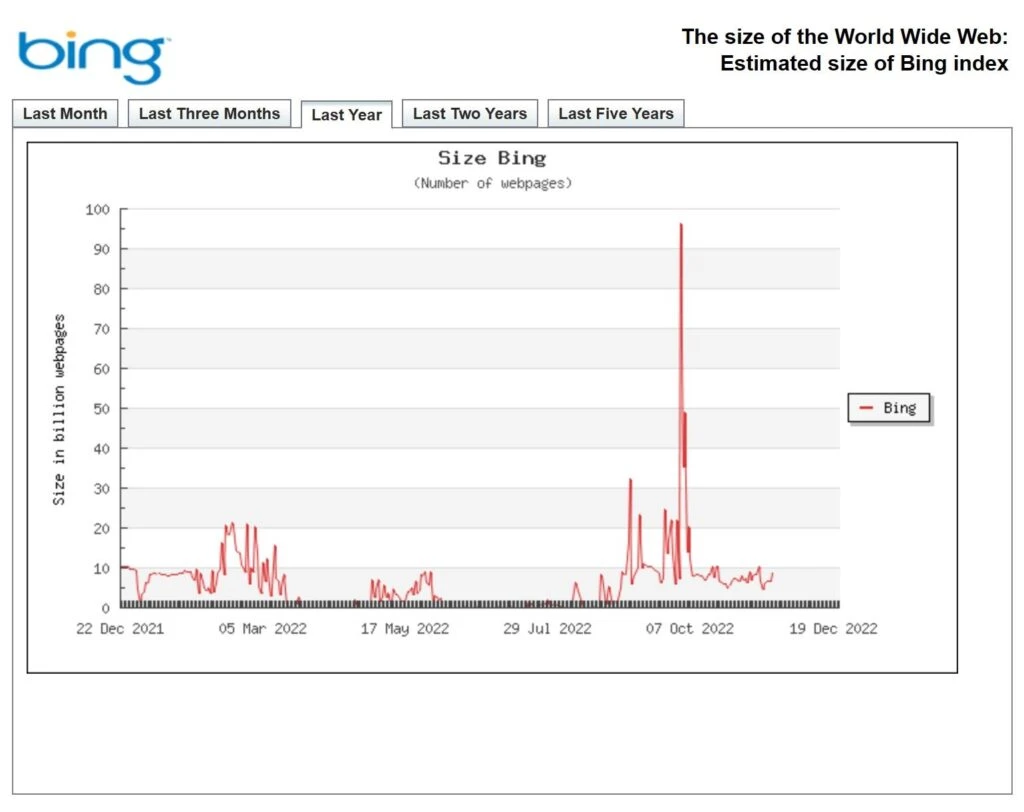Click the 50 value on the y-axis

click(x=101, y=409)
